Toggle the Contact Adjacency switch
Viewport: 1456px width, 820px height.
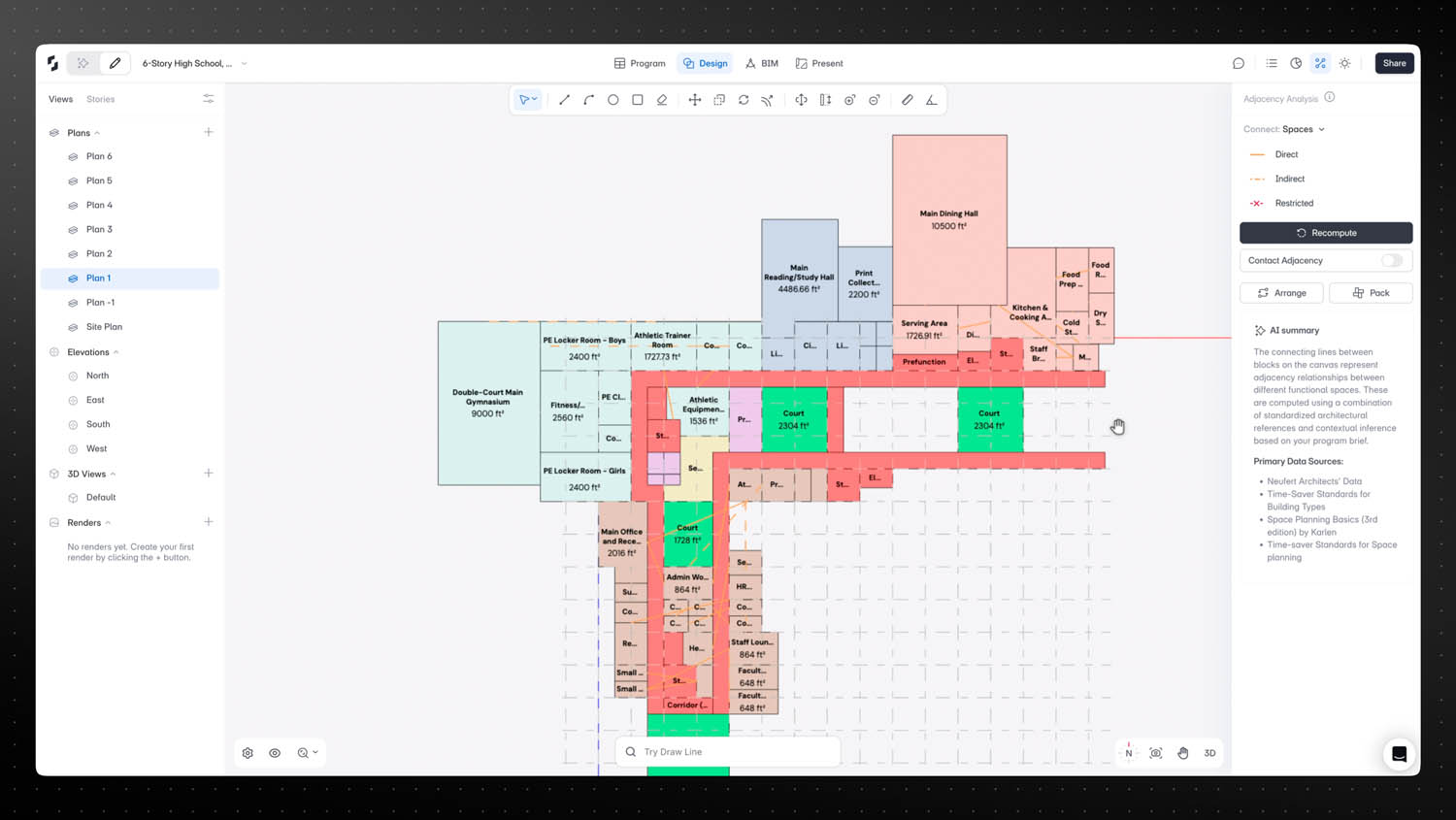pyautogui.click(x=1392, y=260)
